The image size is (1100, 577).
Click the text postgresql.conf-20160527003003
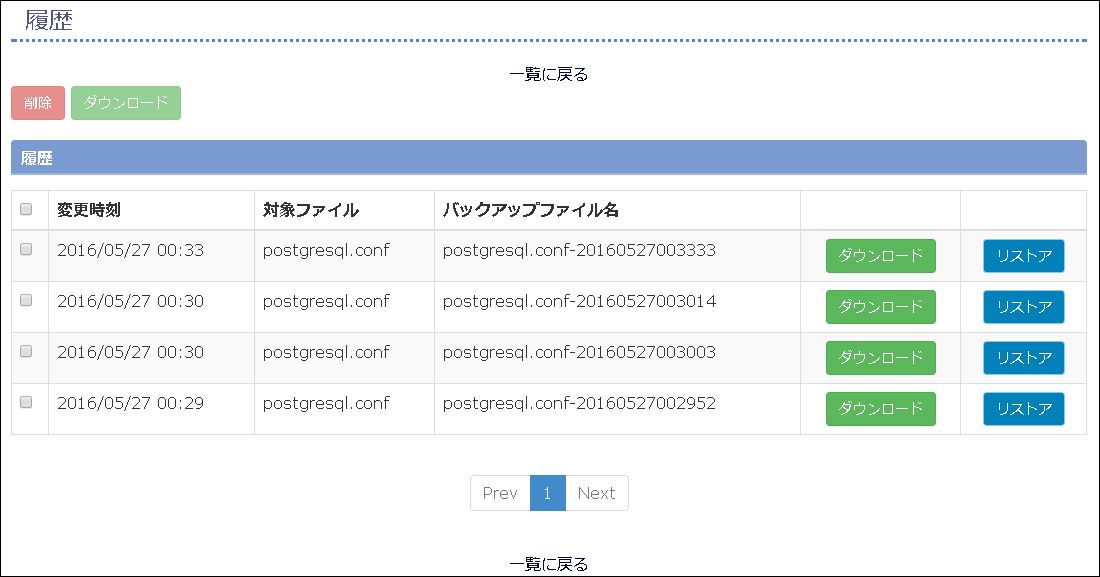point(579,352)
